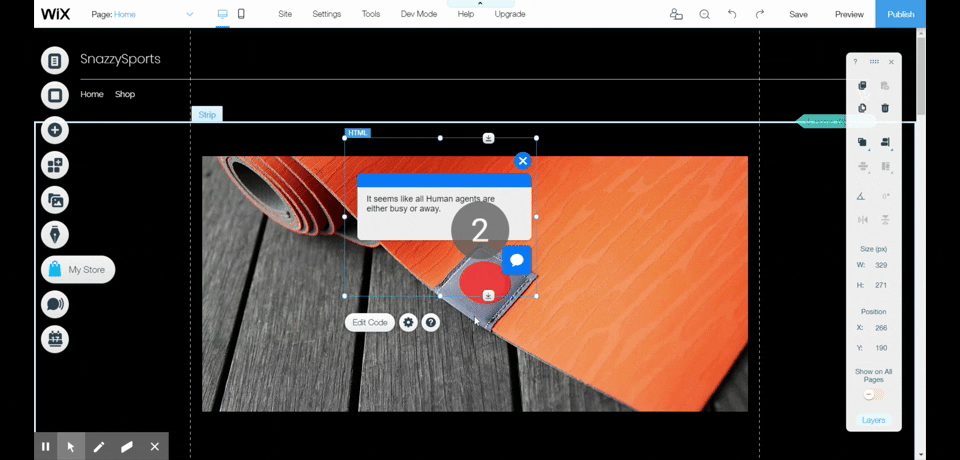Redo the last action
Image resolution: width=960 pixels, height=460 pixels.
click(760, 14)
